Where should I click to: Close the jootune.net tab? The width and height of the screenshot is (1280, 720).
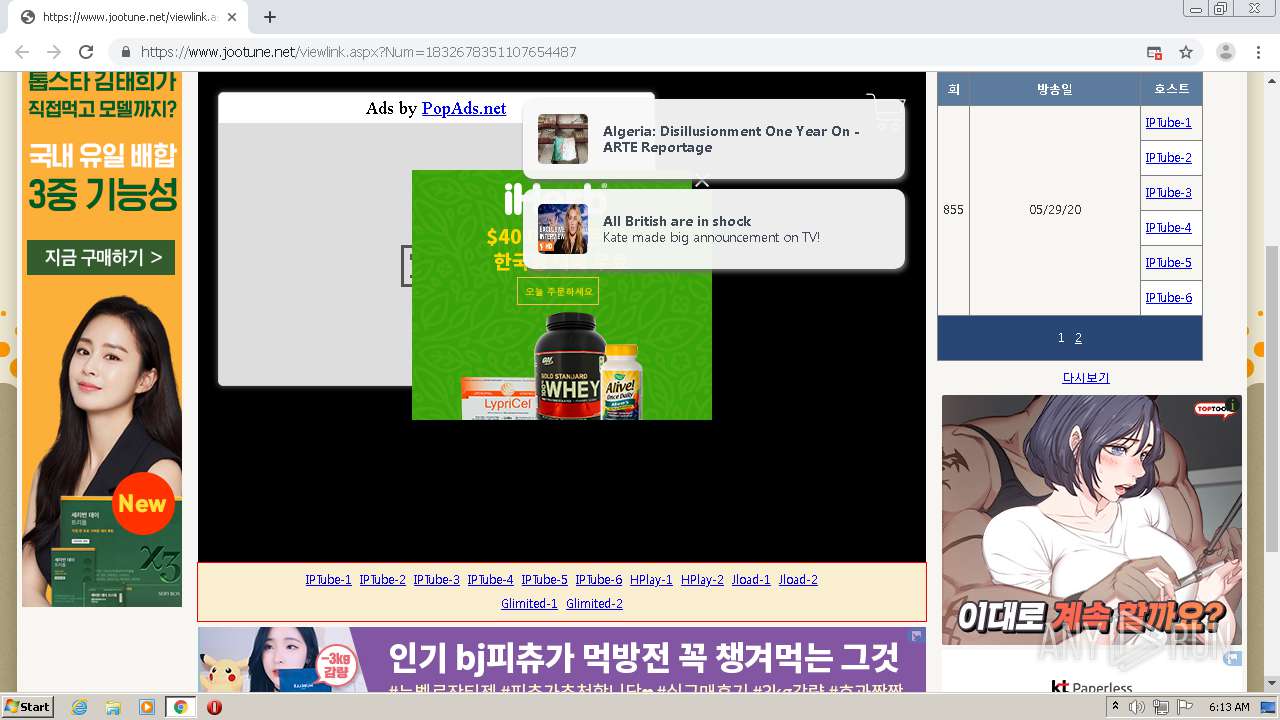pyautogui.click(x=232, y=17)
